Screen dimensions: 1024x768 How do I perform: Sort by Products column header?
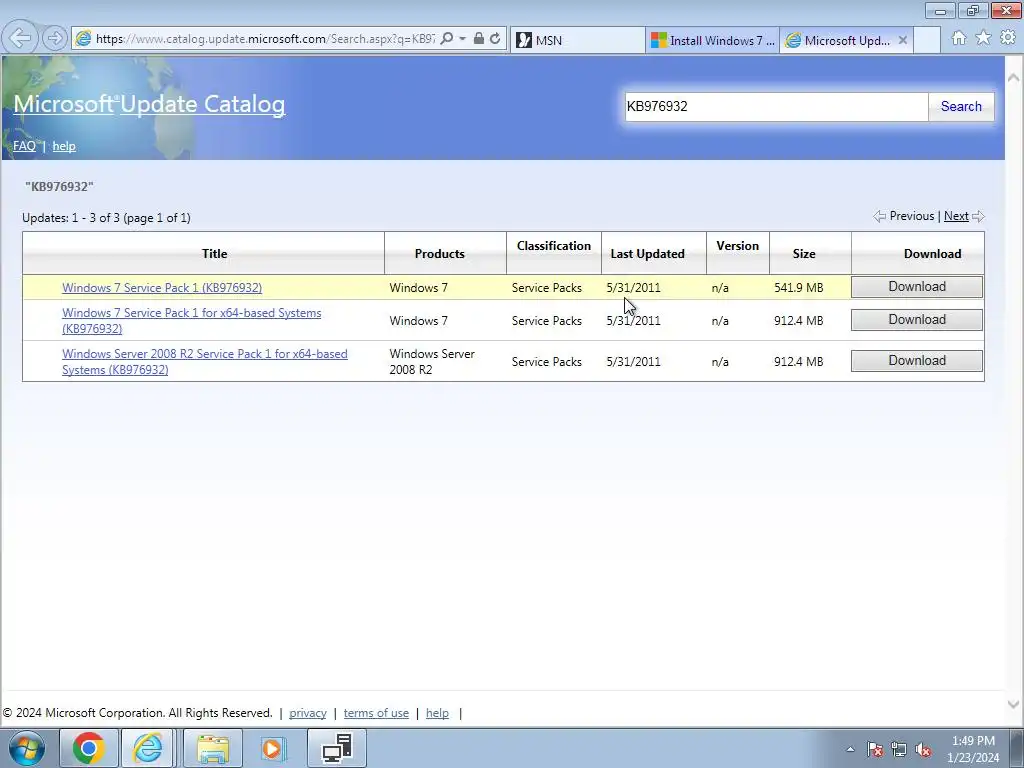point(440,253)
